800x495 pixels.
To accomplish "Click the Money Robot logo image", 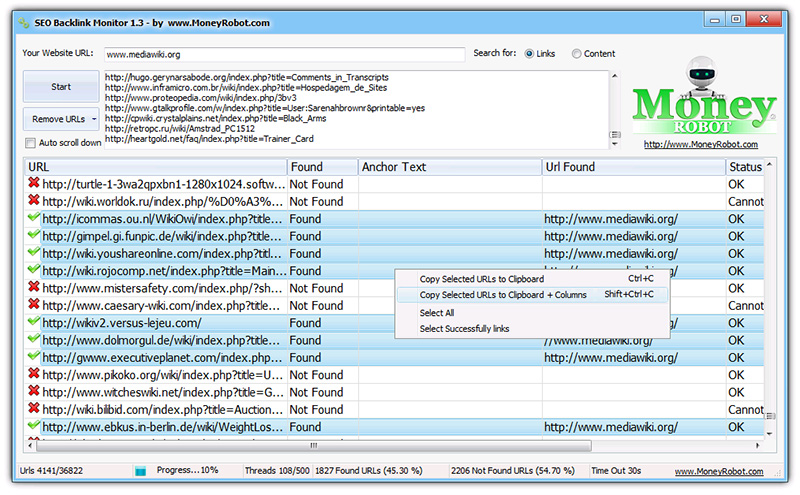I will tap(704, 95).
